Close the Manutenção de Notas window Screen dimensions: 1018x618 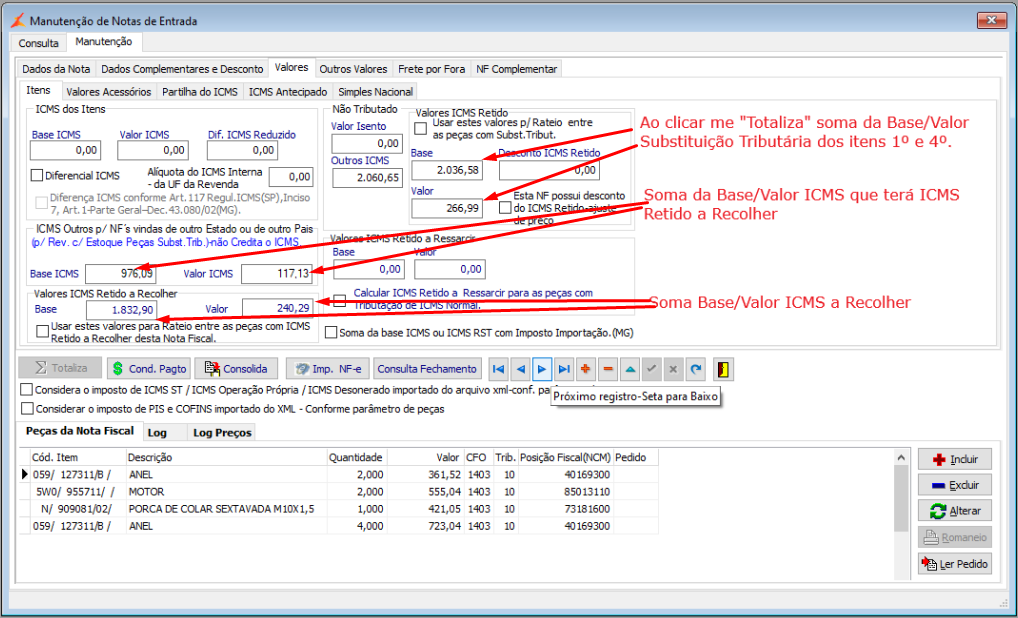(992, 21)
